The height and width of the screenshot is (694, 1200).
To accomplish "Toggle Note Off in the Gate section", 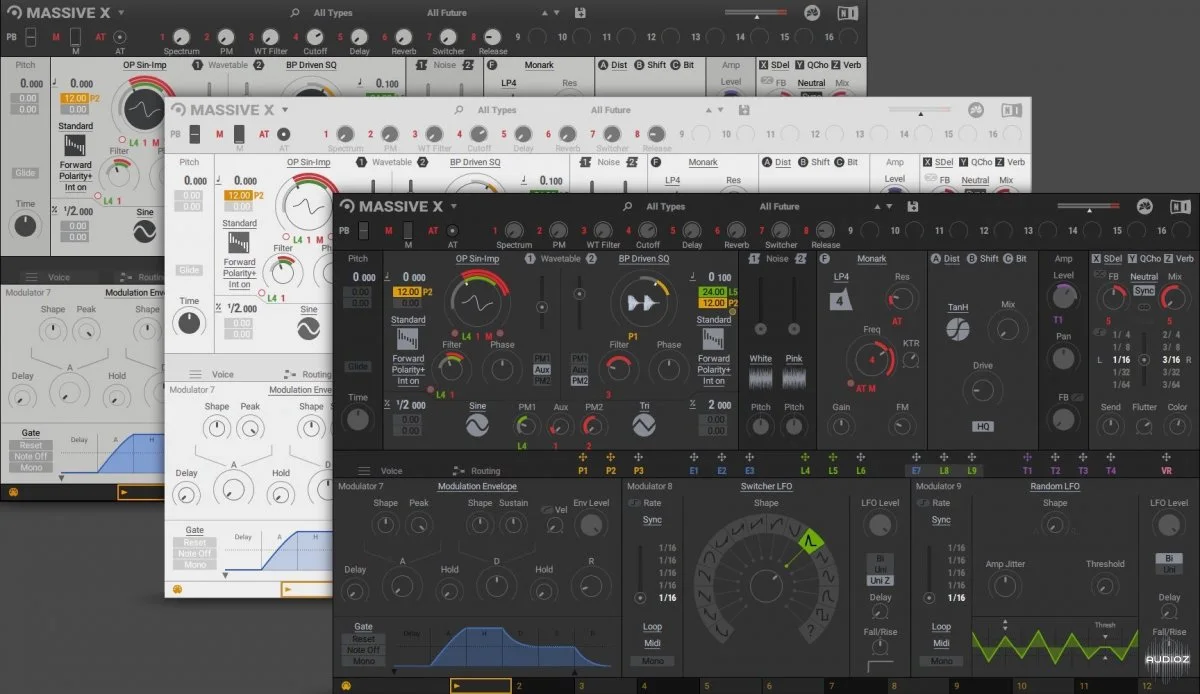I will (x=363, y=650).
